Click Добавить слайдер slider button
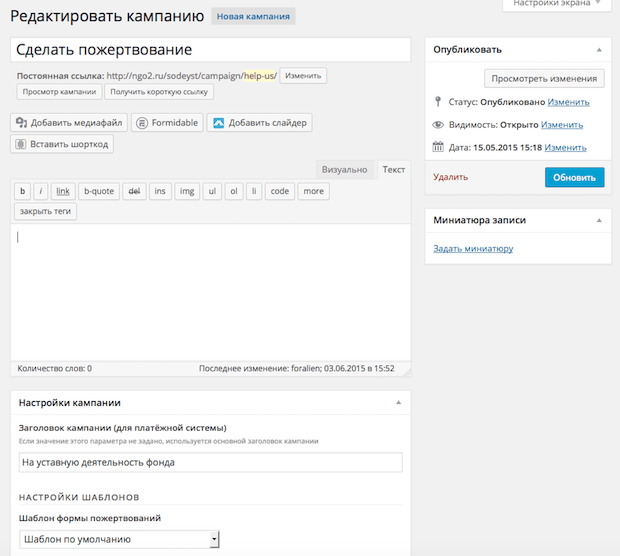620x556 pixels. (x=259, y=123)
